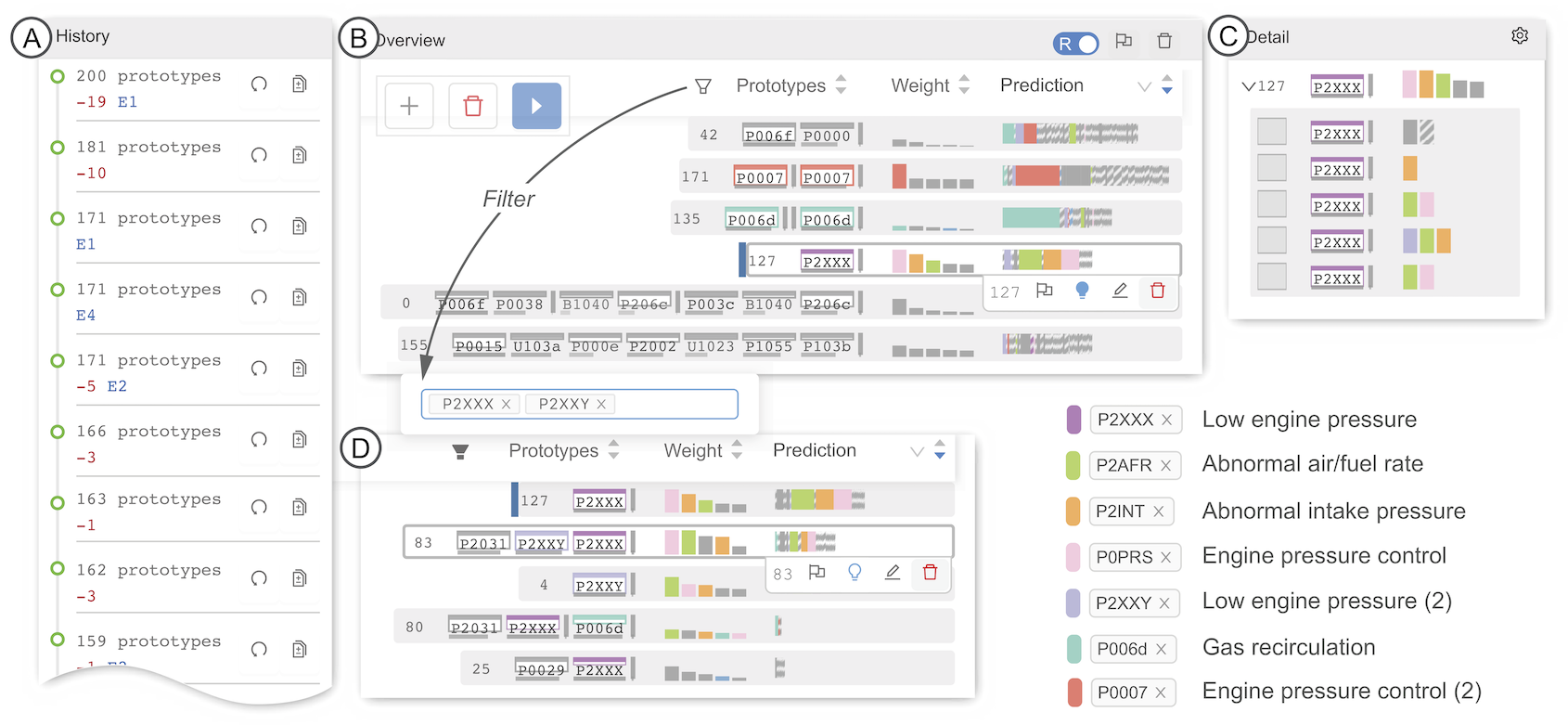Click the red trash icon in row 127 popup
This screenshot has height=725, width=1568.
tap(1158, 291)
